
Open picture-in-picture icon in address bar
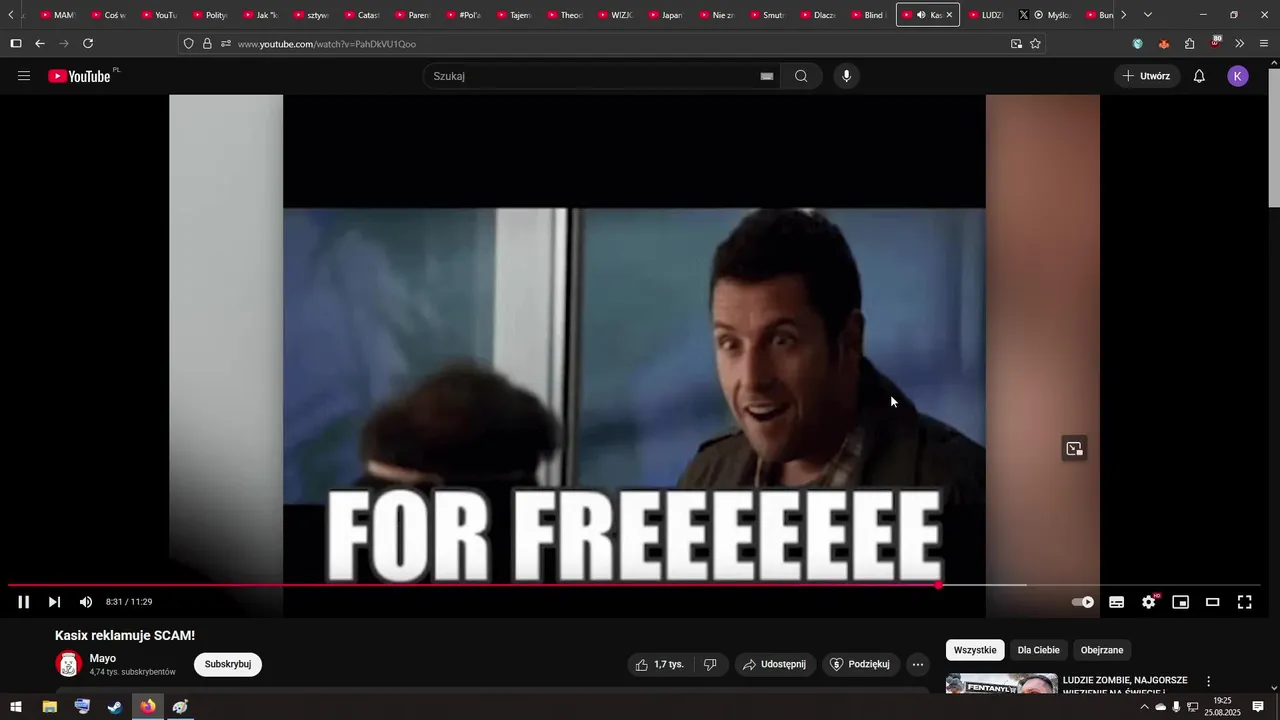click(1016, 44)
